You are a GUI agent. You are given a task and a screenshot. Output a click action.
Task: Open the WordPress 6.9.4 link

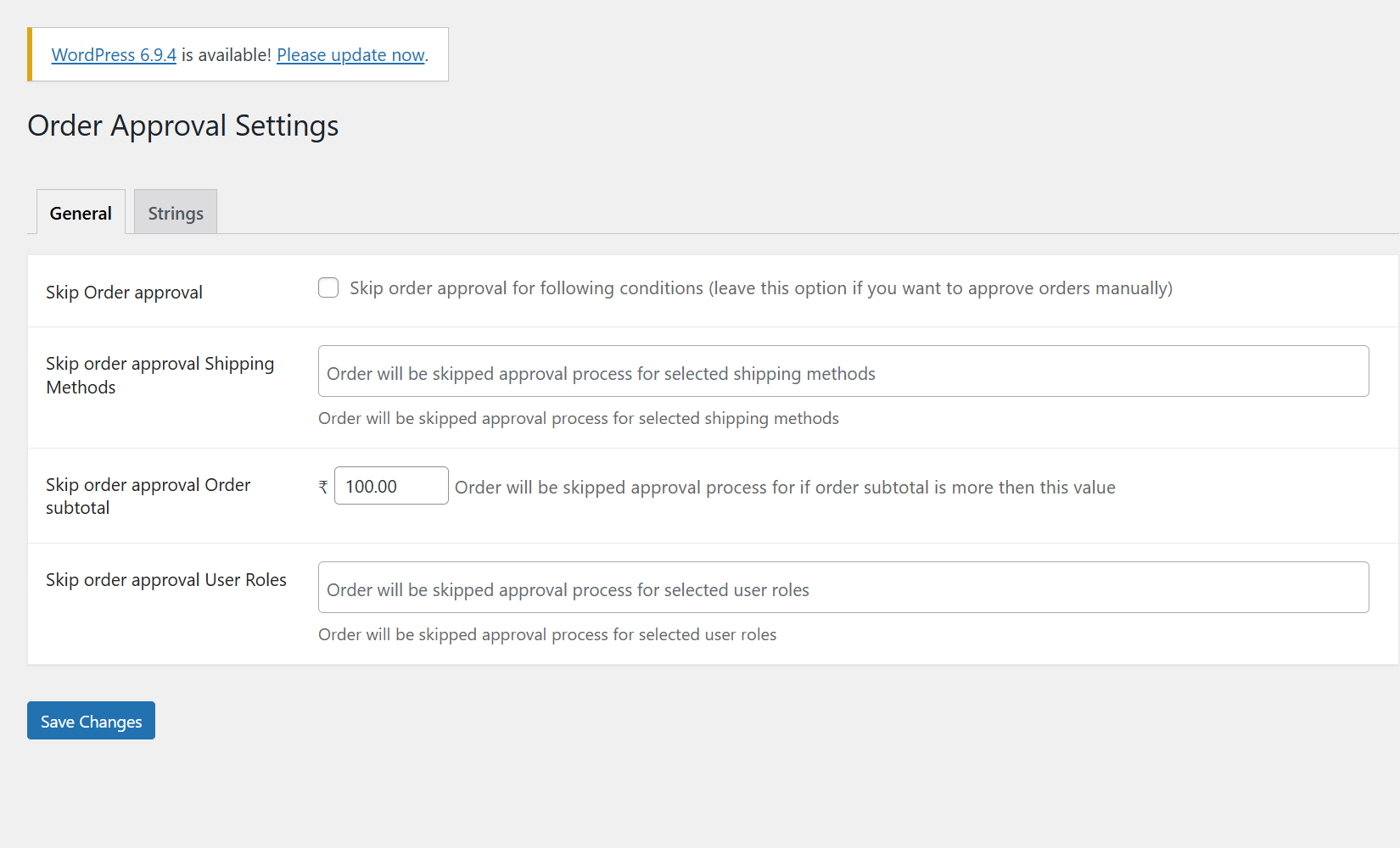(x=114, y=55)
